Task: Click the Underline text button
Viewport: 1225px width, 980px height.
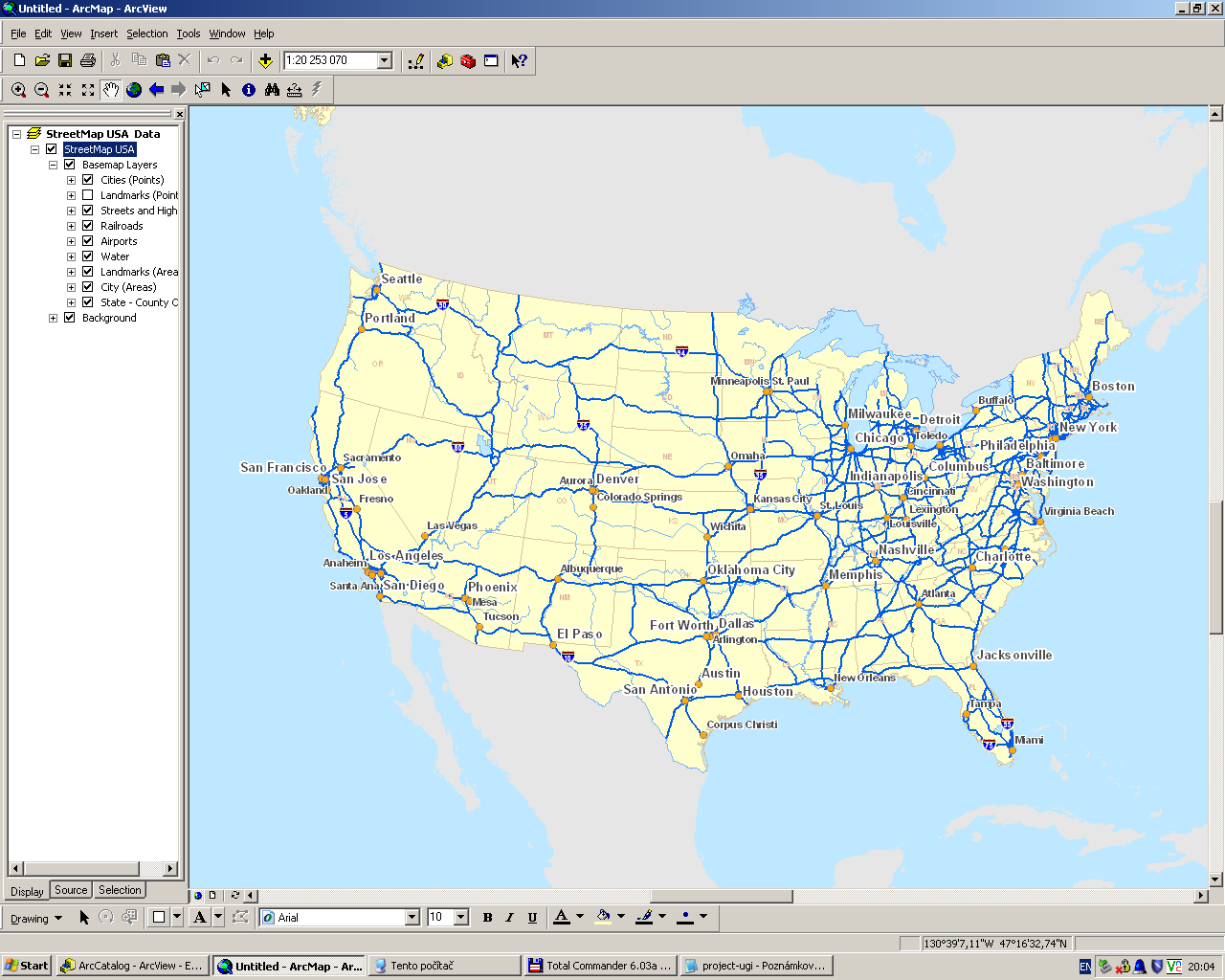Action: click(x=532, y=917)
